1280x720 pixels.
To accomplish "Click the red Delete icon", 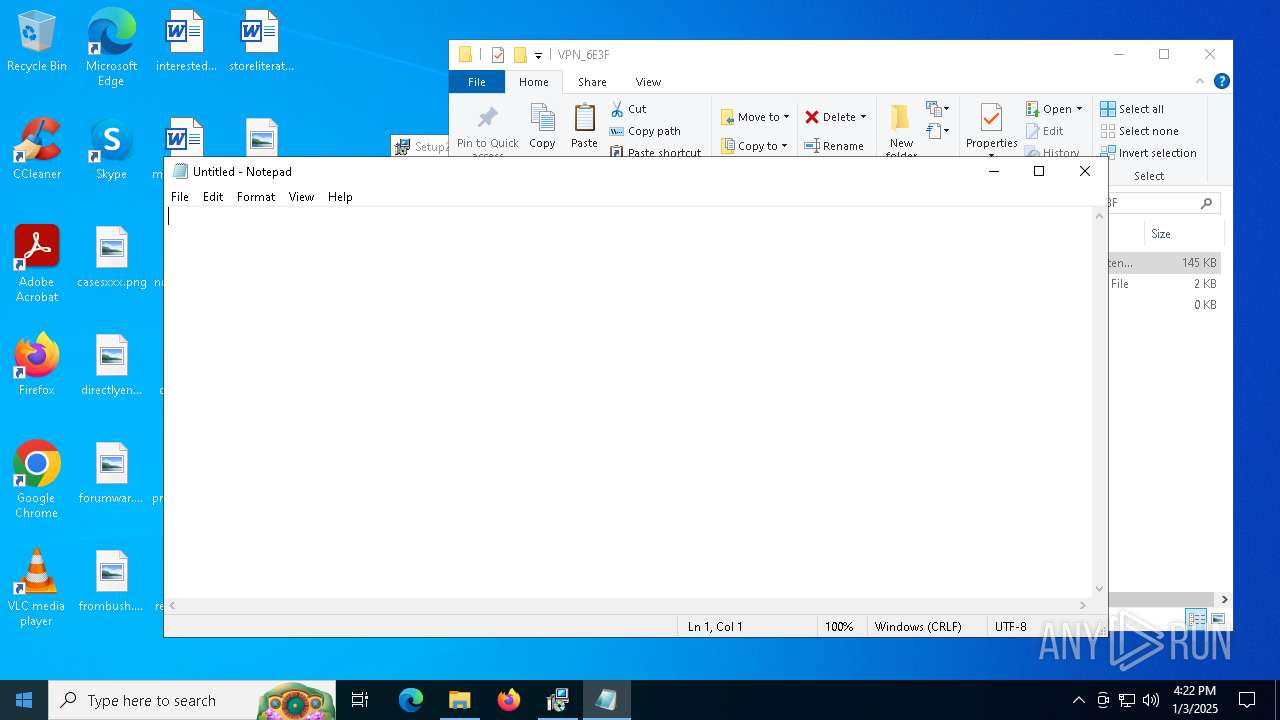I will click(812, 117).
